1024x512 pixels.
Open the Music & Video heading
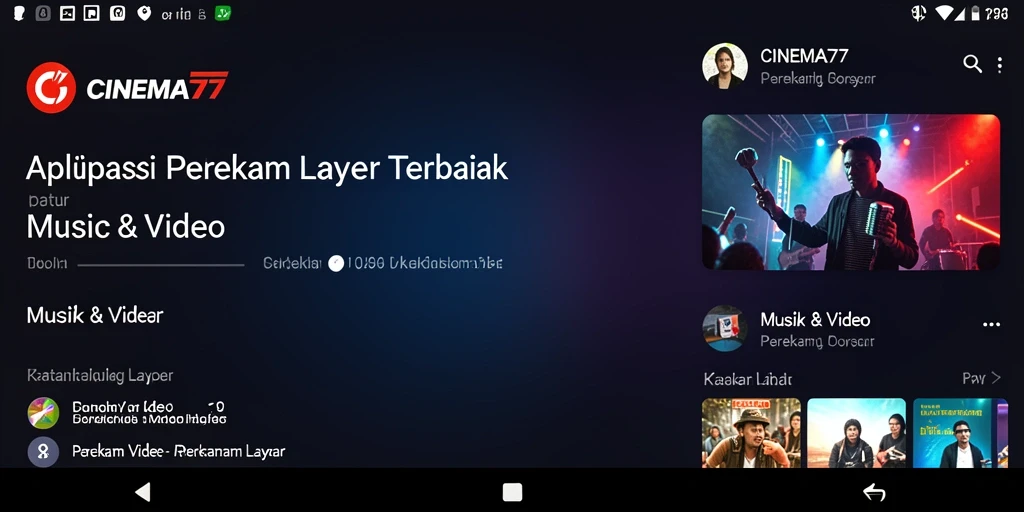tap(125, 227)
